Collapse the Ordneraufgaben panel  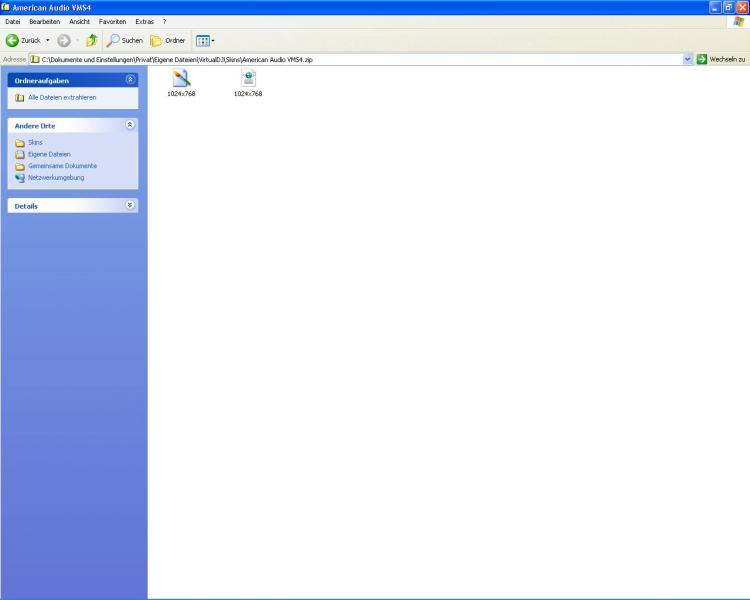pos(130,79)
